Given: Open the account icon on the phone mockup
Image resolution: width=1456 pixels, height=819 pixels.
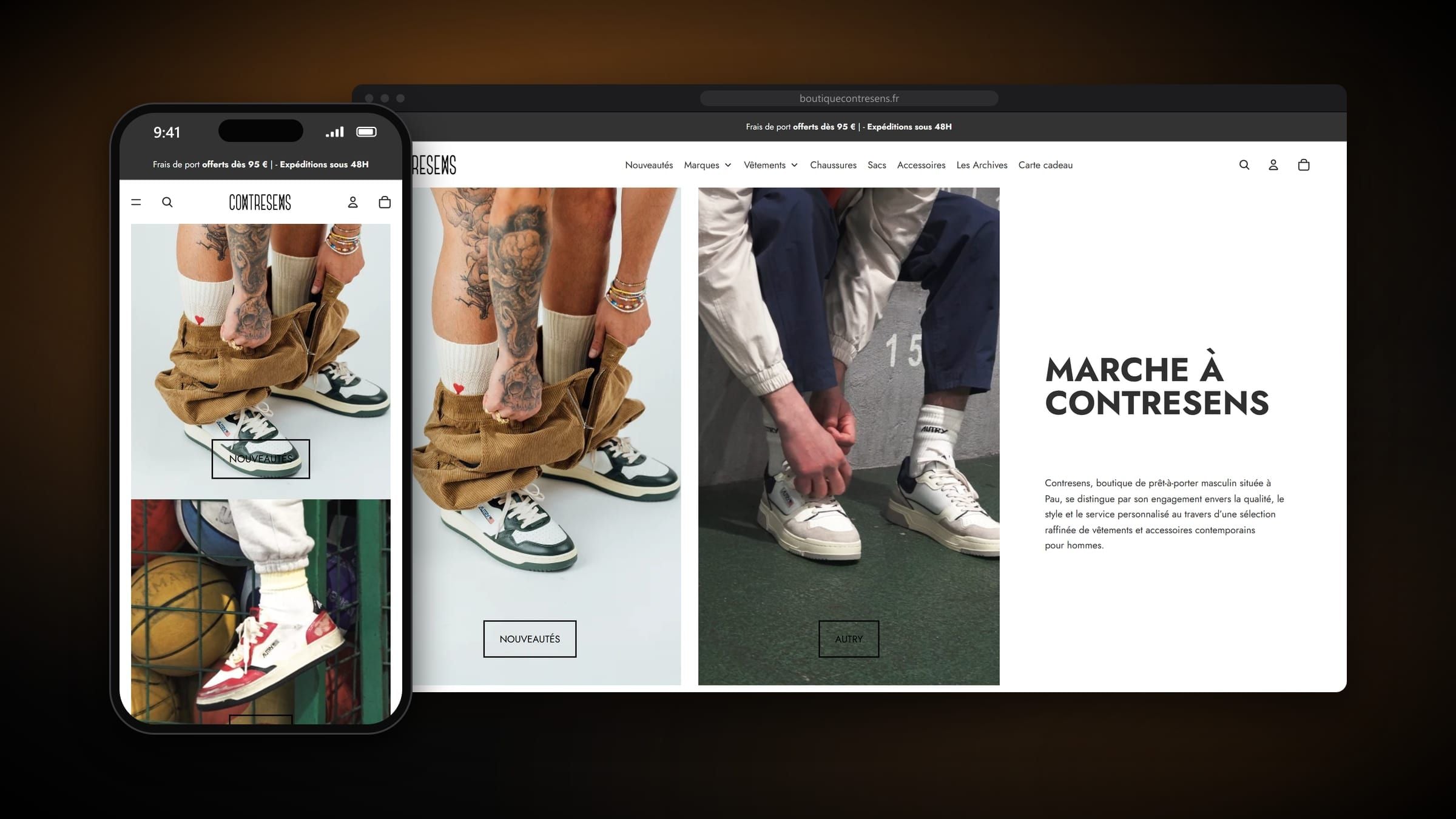Looking at the screenshot, I should pos(352,202).
